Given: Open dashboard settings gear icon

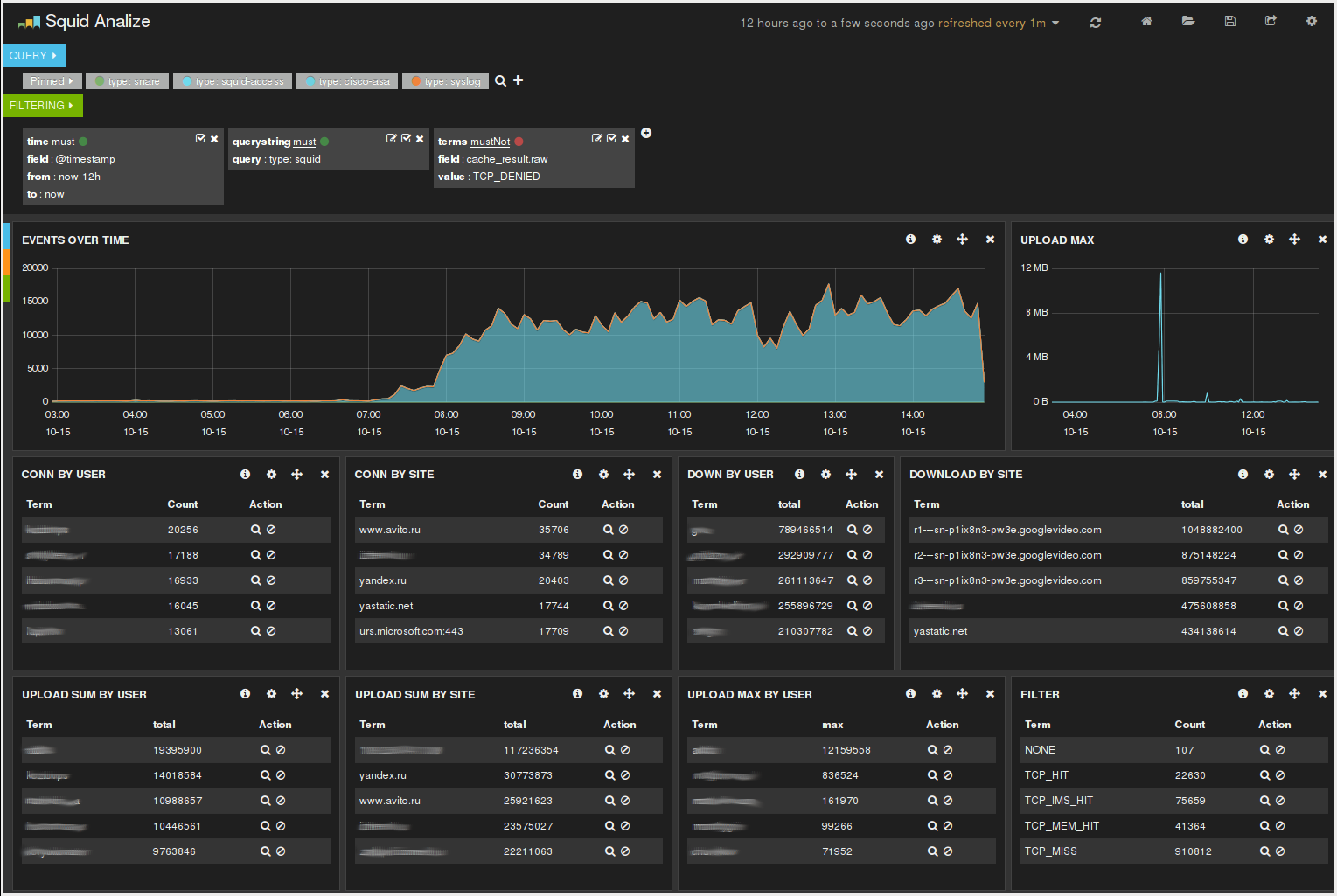Looking at the screenshot, I should 1312,21.
